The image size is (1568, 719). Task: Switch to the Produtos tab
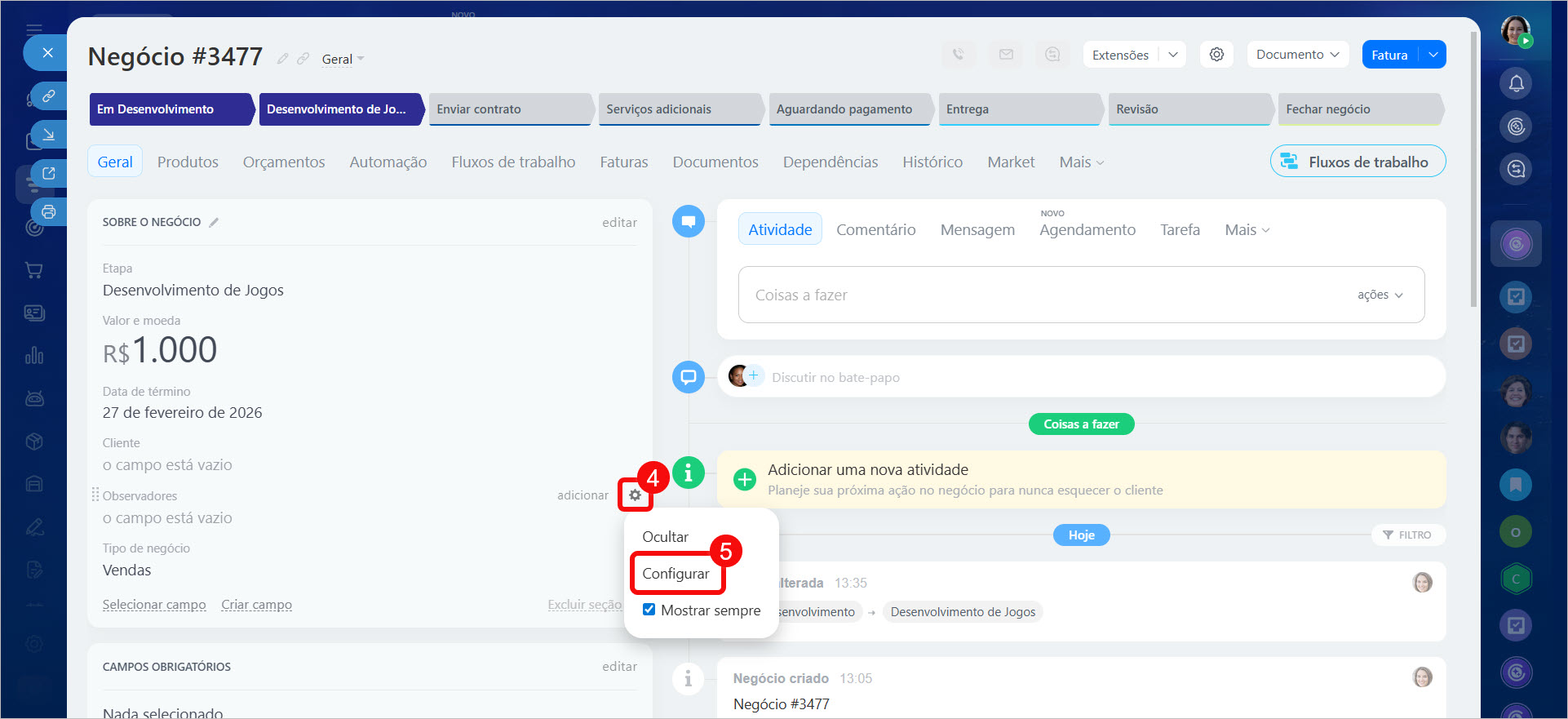pos(188,162)
